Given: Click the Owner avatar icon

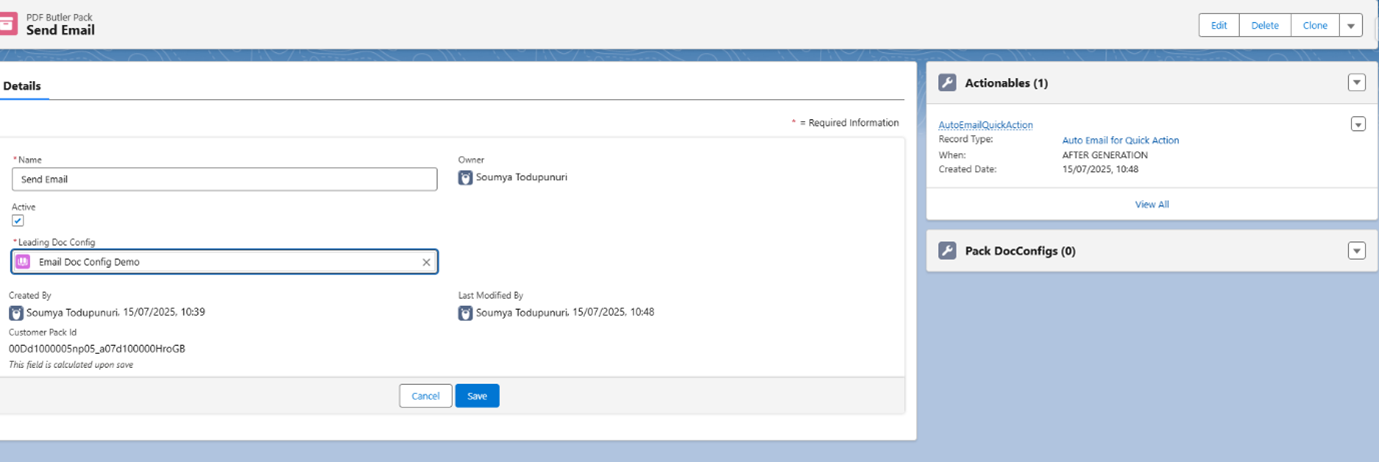Looking at the screenshot, I should [465, 178].
